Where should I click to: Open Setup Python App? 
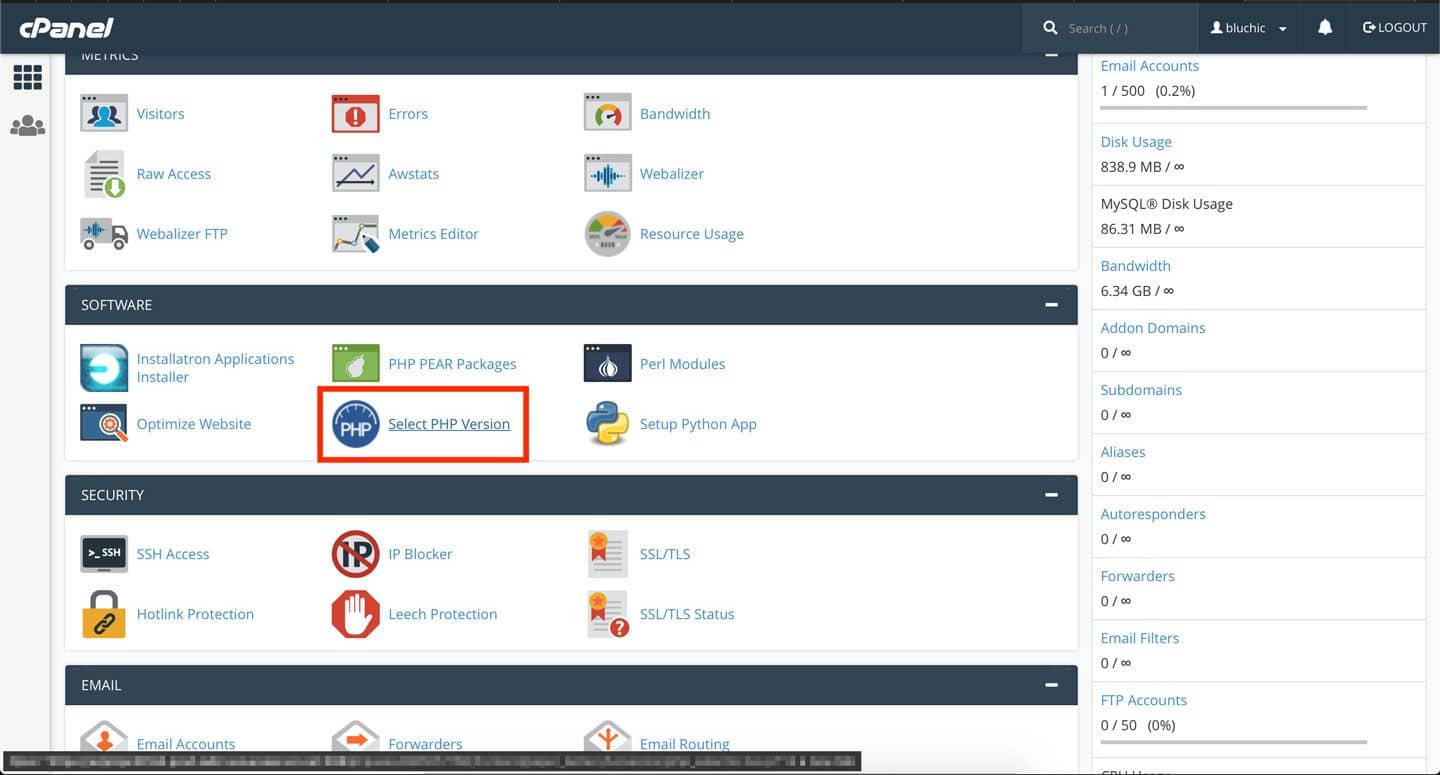pyautogui.click(x=698, y=423)
